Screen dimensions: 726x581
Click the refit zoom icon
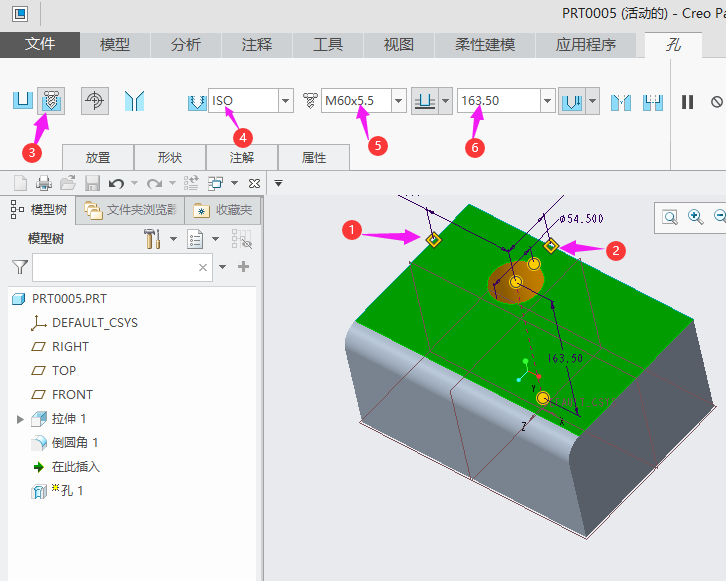pyautogui.click(x=670, y=217)
